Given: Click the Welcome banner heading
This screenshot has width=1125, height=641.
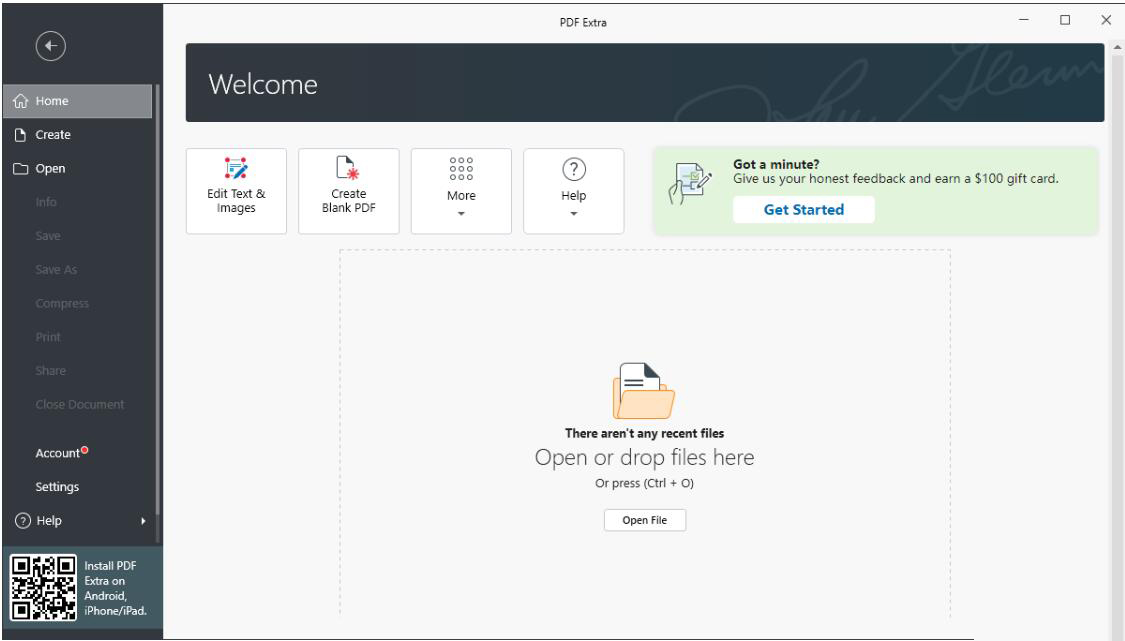Looking at the screenshot, I should click(263, 85).
